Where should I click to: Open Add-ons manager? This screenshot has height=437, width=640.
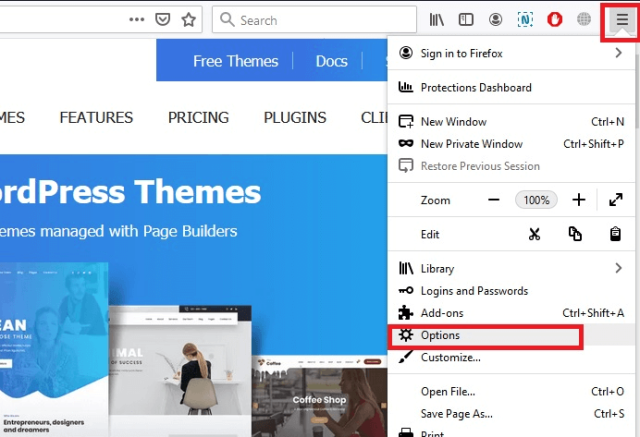pos(511,313)
